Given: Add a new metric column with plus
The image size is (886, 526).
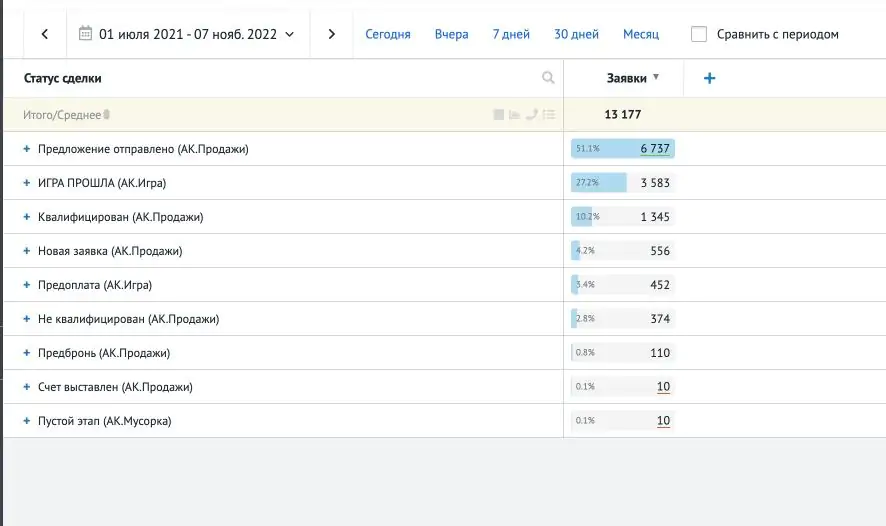Looking at the screenshot, I should click(x=710, y=78).
